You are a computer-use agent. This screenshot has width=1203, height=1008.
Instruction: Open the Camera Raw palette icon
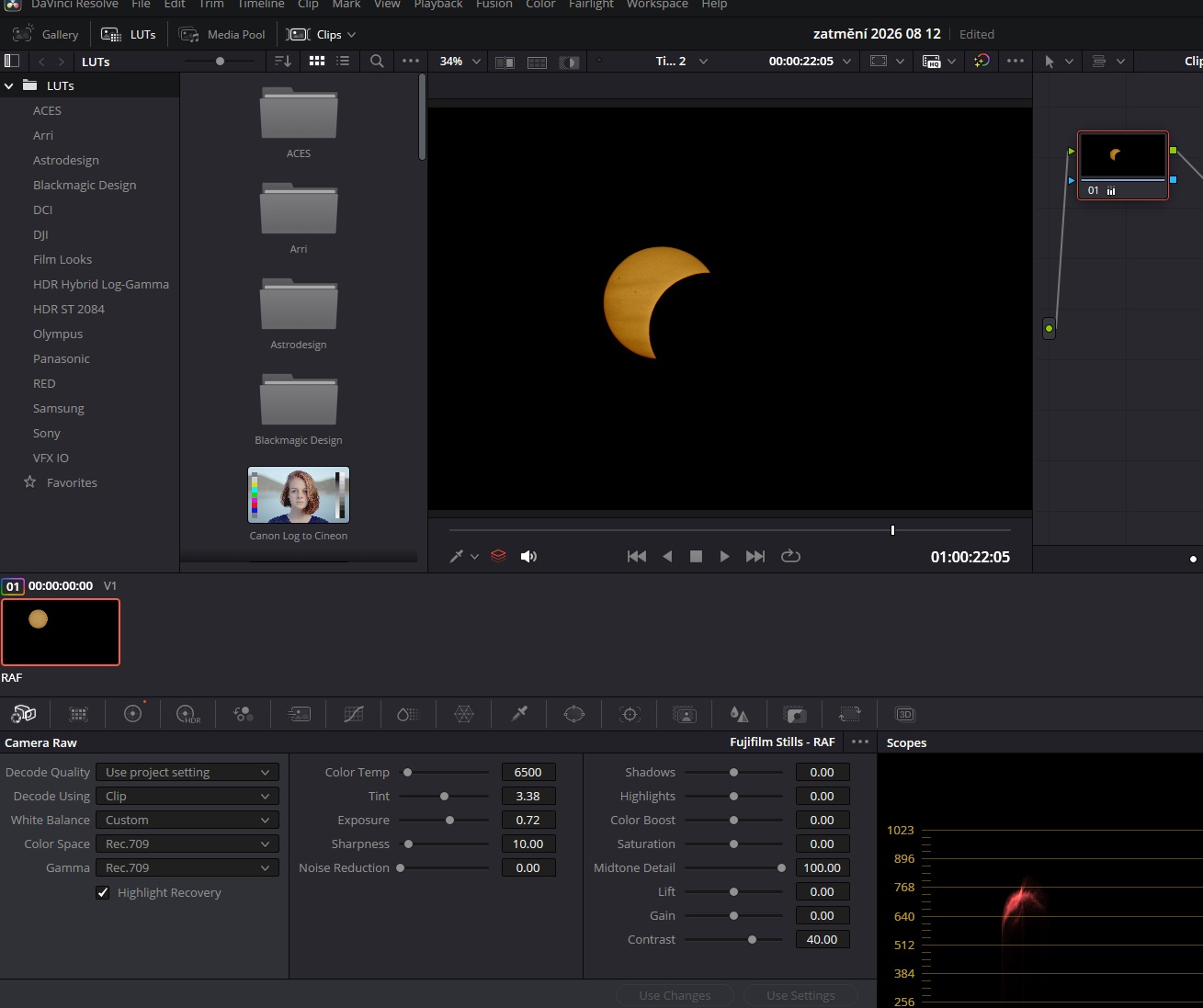tap(24, 714)
